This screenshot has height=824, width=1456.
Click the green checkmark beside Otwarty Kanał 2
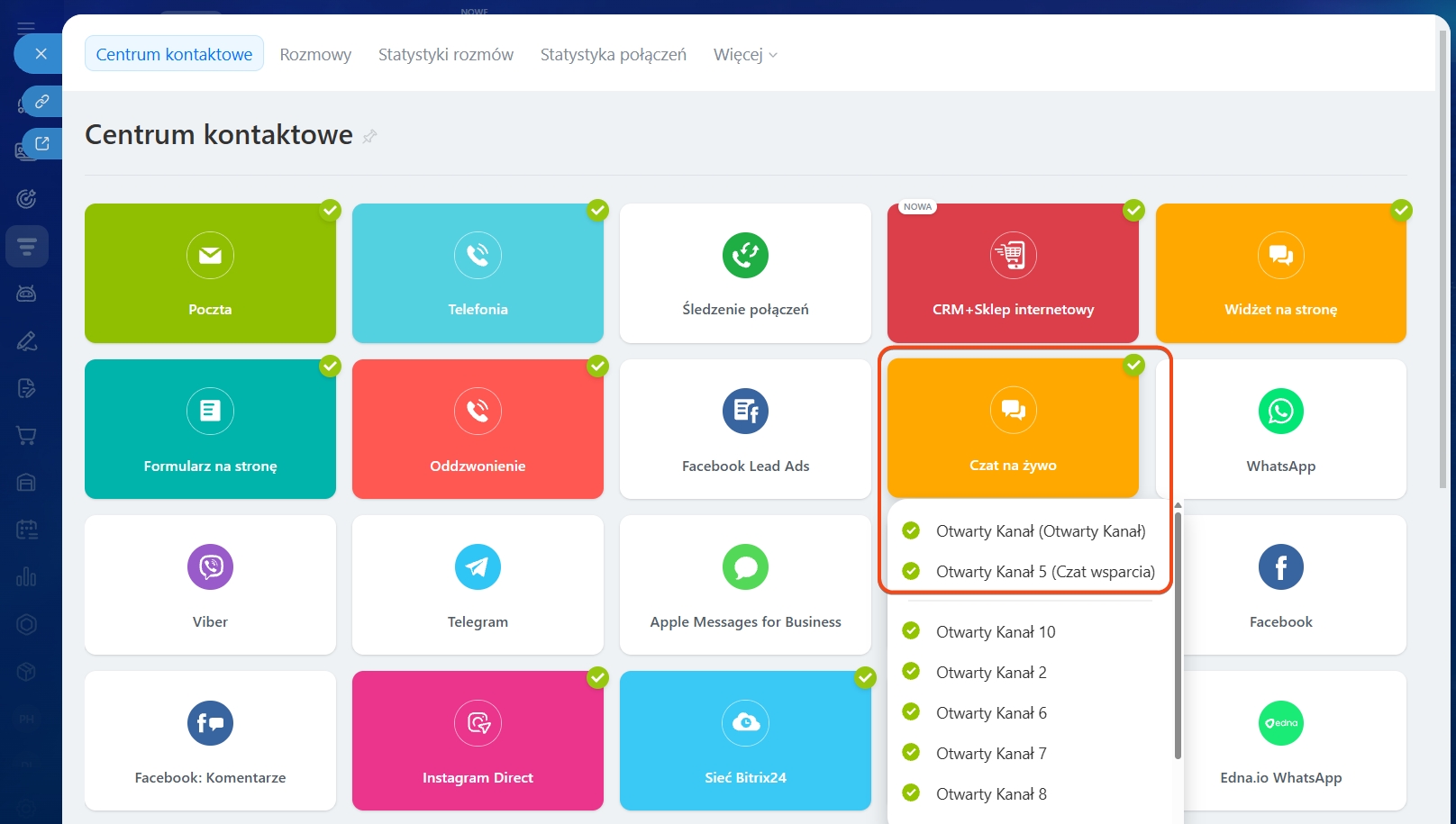point(911,671)
